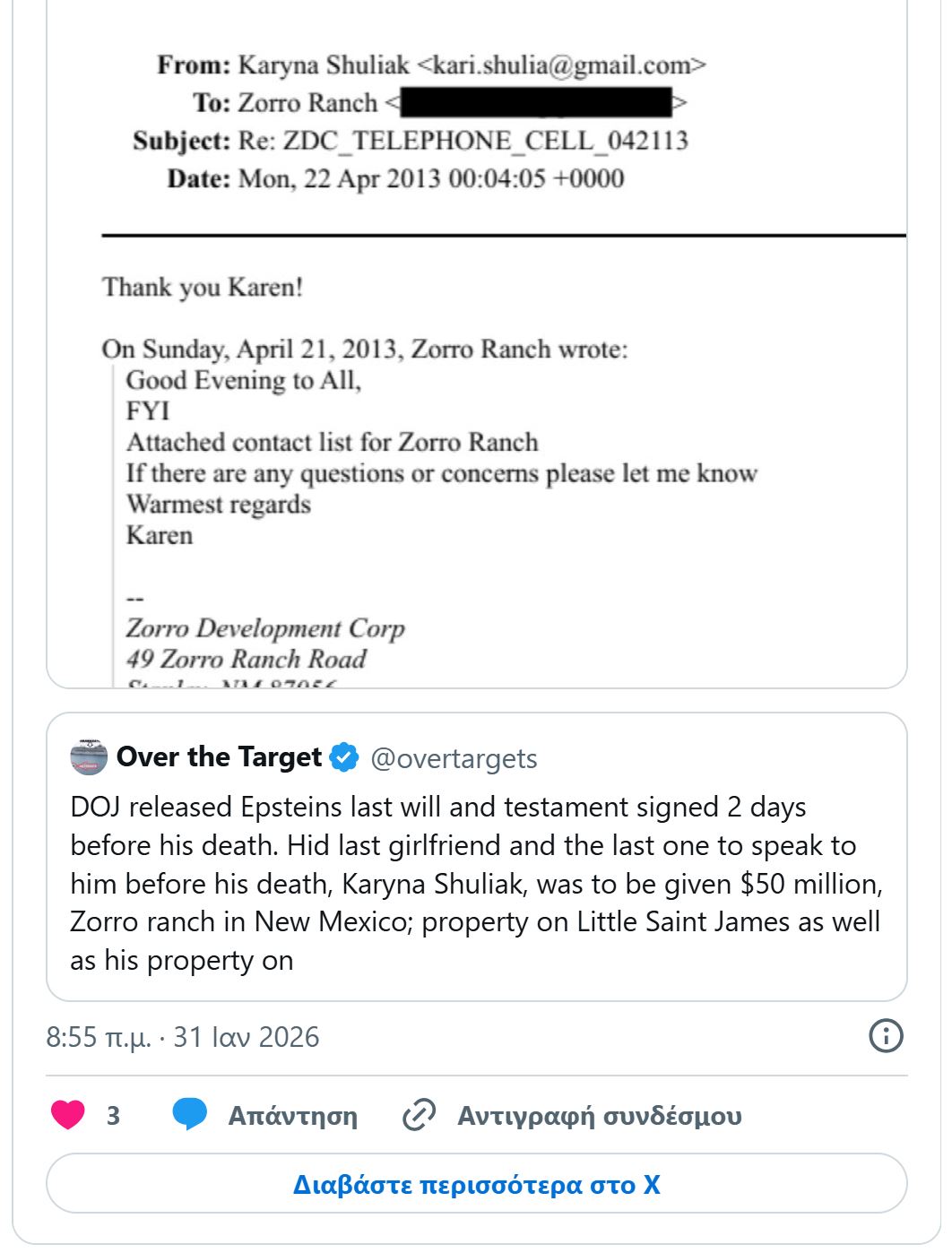
Task: Click the blue reply speech bubble icon
Action: tap(189, 1115)
